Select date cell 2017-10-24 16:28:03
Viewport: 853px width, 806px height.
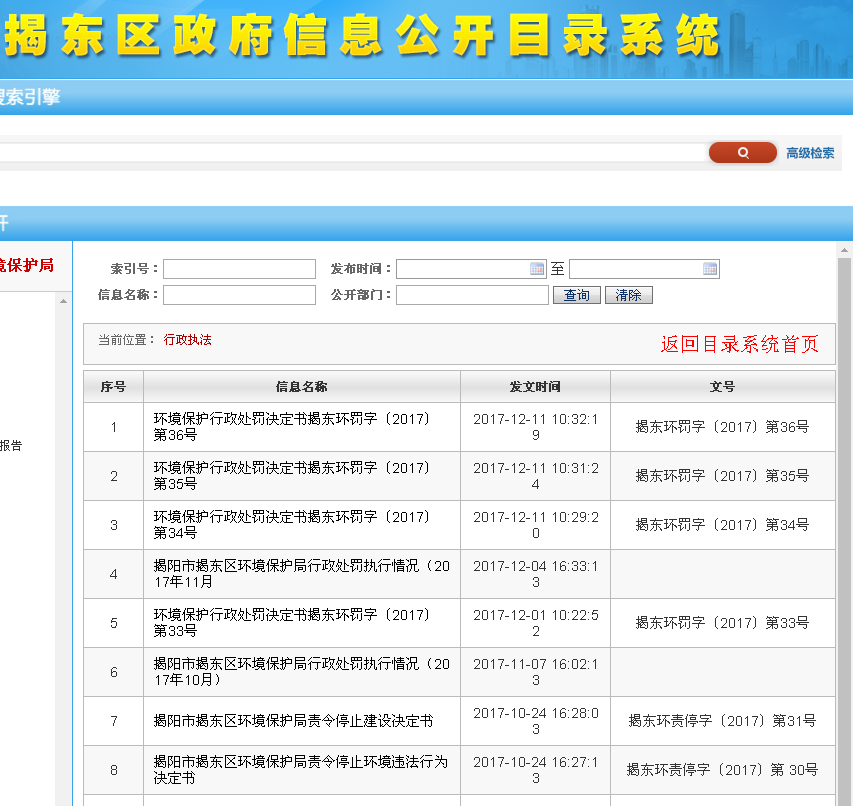[535, 721]
